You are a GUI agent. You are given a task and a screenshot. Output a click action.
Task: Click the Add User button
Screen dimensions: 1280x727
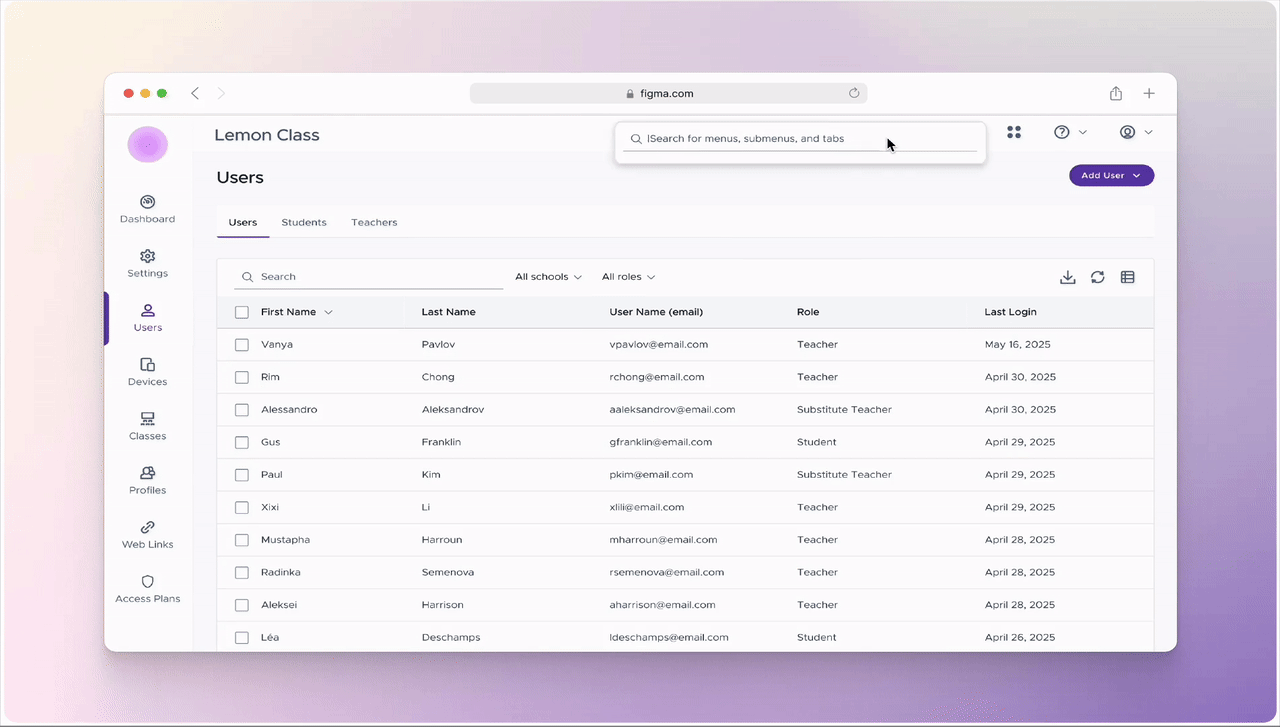(1111, 175)
